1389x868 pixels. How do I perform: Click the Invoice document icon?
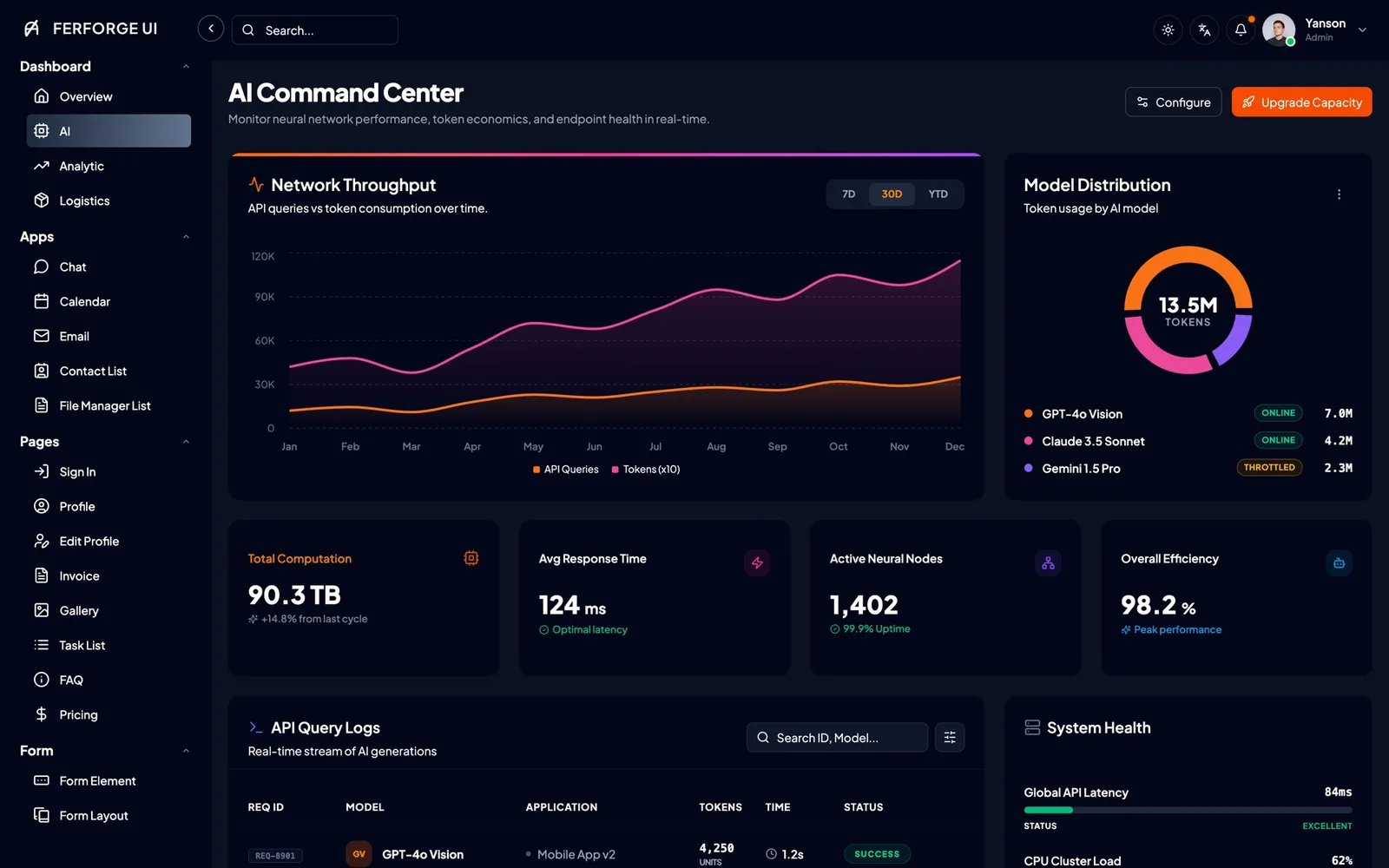coord(41,575)
